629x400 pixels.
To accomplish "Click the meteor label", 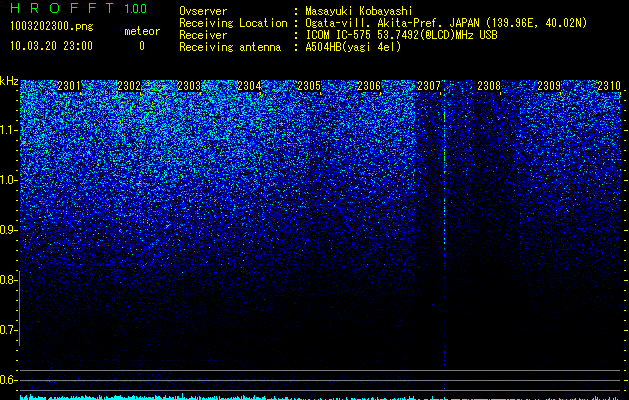I will [142, 31].
